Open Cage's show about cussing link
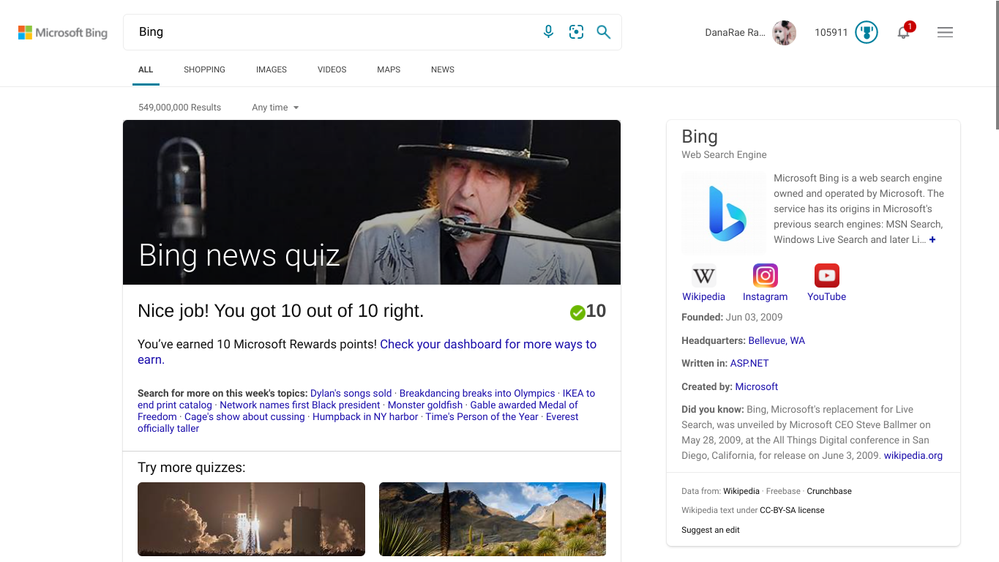 tap(245, 417)
